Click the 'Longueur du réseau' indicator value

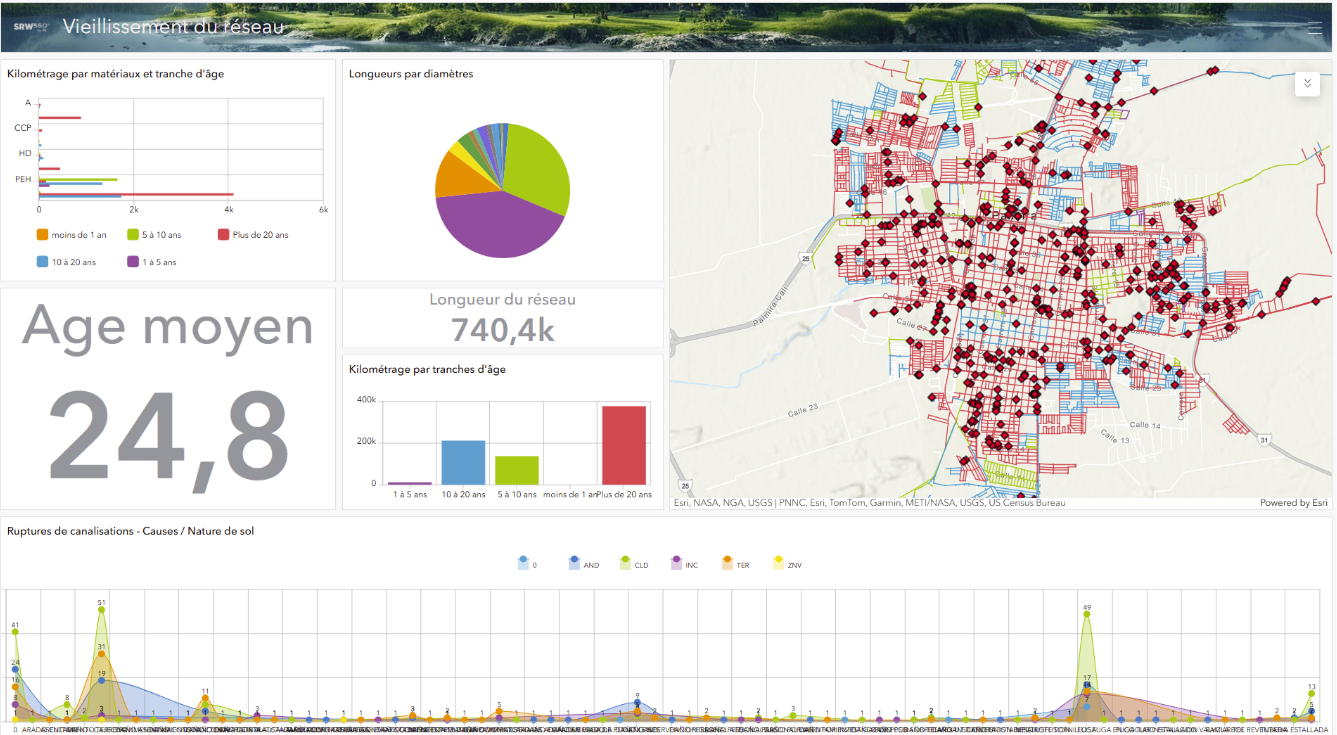(x=502, y=329)
